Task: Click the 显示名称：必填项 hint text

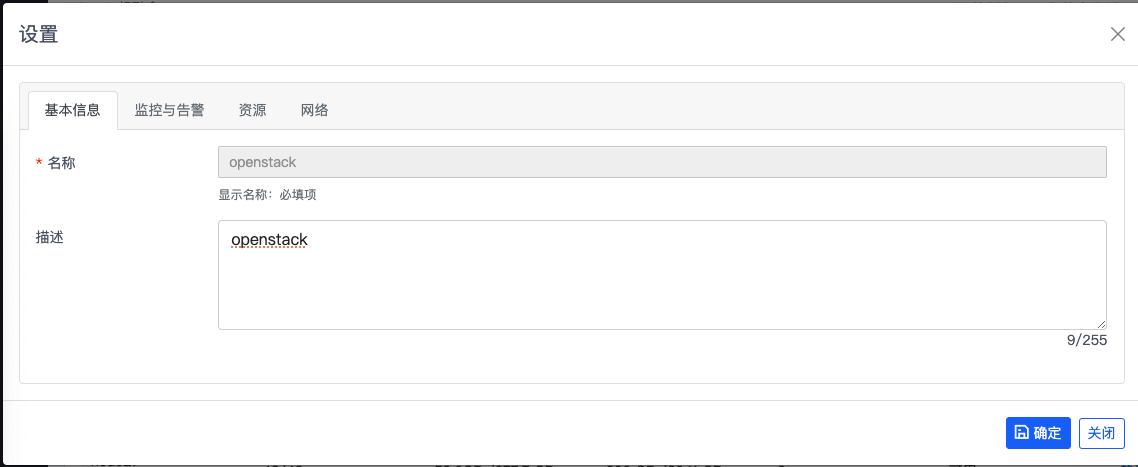Action: click(267, 195)
